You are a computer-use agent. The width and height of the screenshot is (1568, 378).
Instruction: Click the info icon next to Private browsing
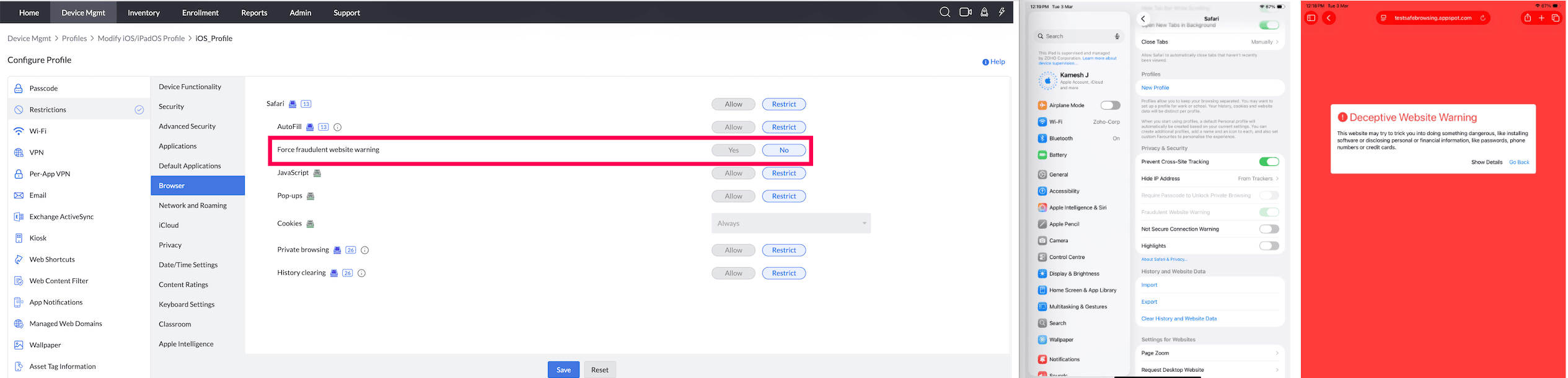(x=365, y=250)
